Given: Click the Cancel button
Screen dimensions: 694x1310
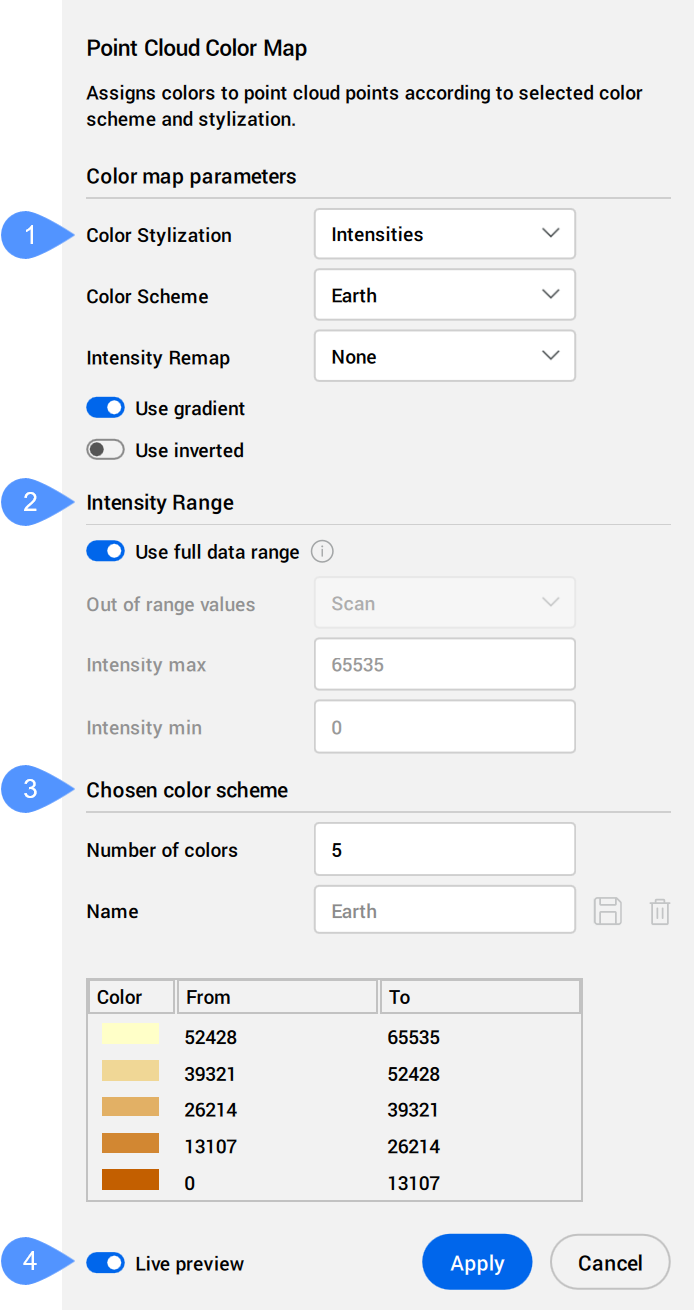Looking at the screenshot, I should tap(610, 1263).
